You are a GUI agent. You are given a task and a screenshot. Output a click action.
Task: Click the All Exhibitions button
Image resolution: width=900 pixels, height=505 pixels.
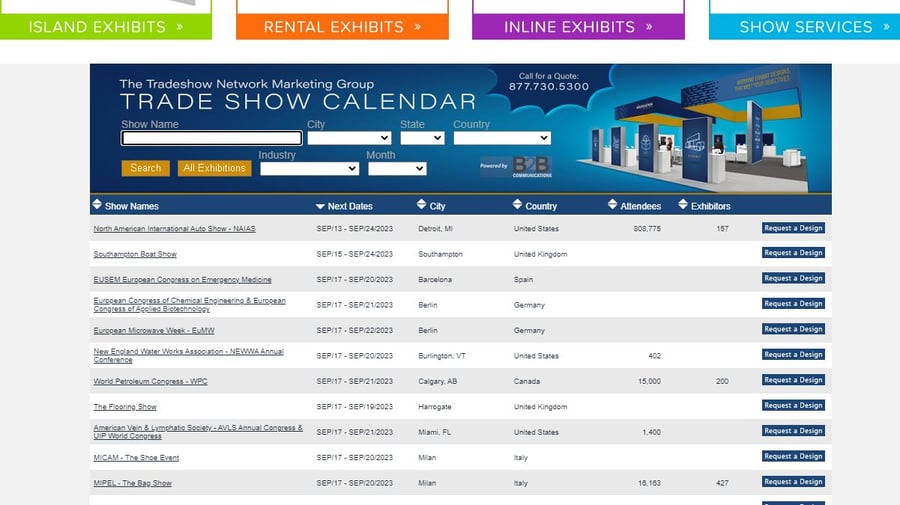click(x=214, y=168)
